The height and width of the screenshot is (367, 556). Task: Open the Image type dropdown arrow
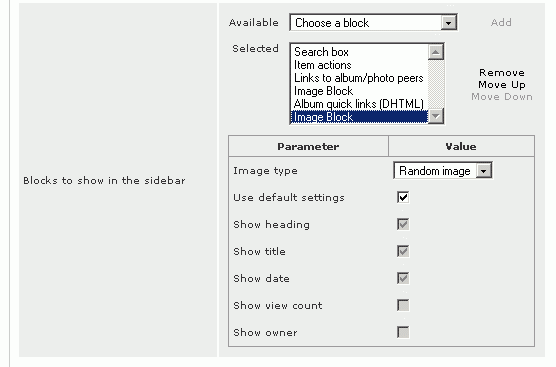point(484,171)
